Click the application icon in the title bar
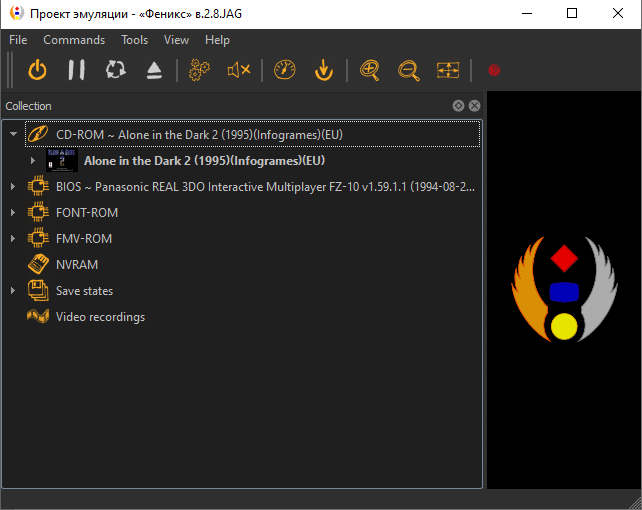This screenshot has width=642, height=510. (x=17, y=14)
